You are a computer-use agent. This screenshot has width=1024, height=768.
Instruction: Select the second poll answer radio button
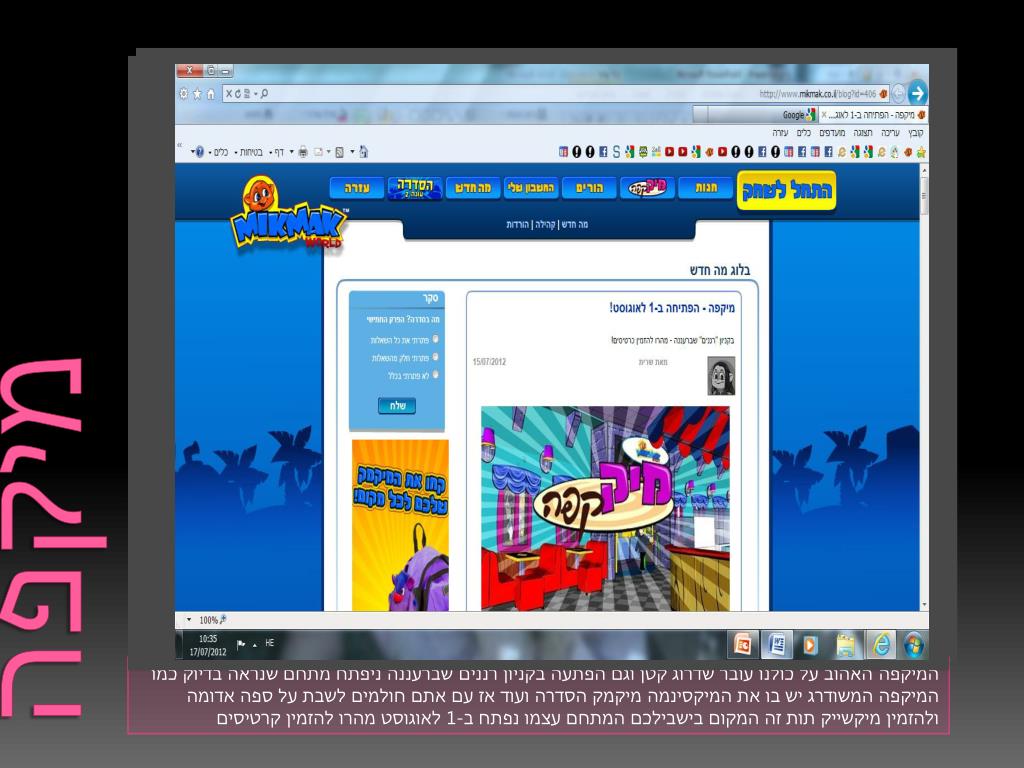click(x=436, y=357)
